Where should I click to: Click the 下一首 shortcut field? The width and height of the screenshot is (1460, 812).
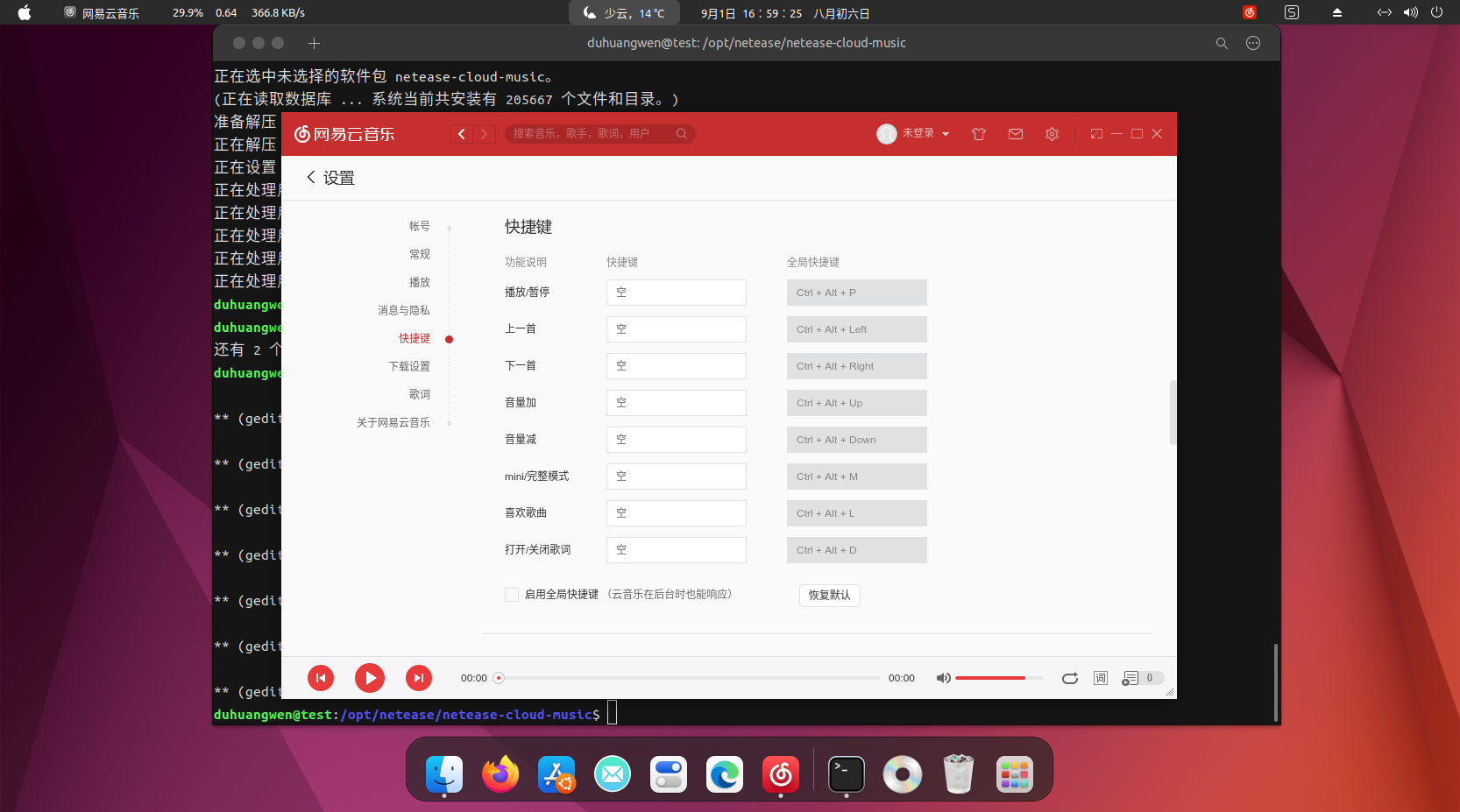(677, 366)
